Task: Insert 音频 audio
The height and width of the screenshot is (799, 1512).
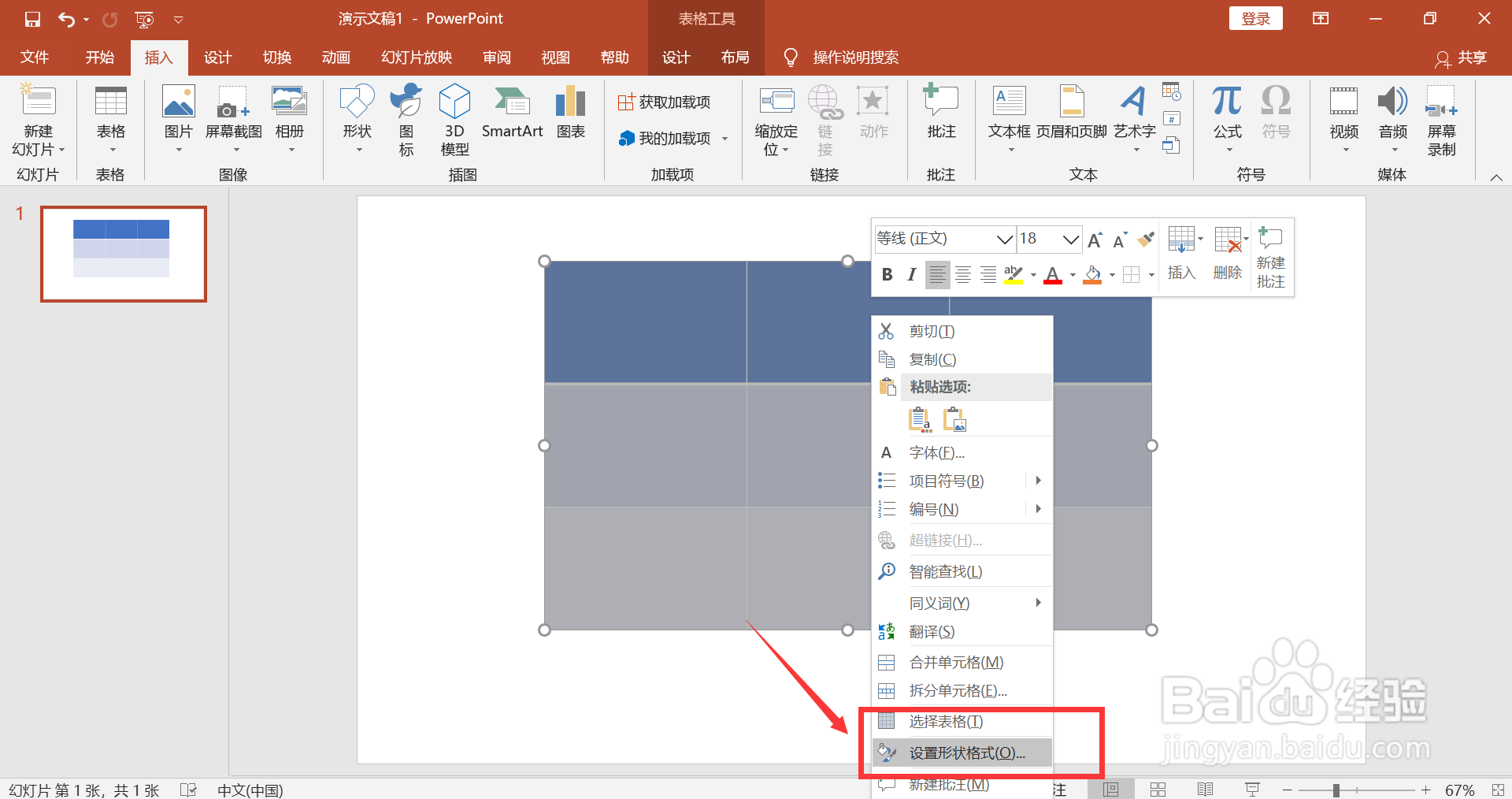Action: point(1393,120)
